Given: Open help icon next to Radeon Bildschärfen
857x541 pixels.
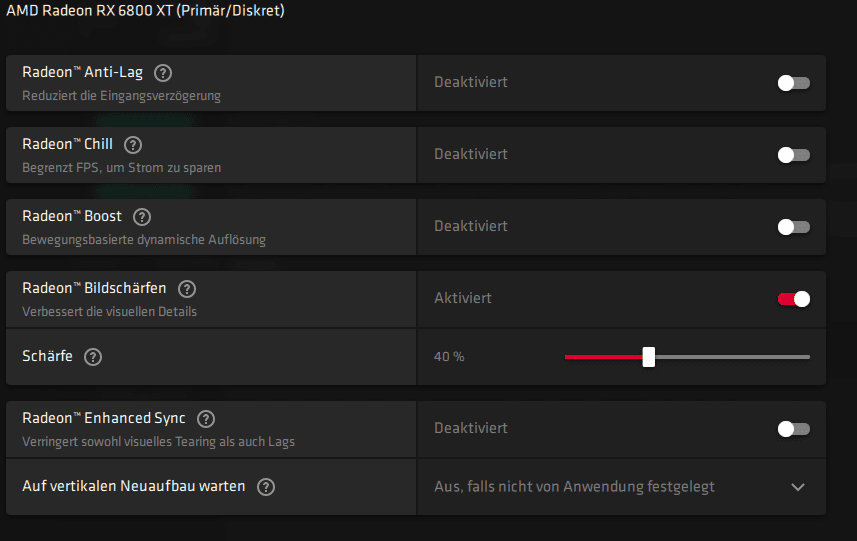Looking at the screenshot, I should coord(187,289).
